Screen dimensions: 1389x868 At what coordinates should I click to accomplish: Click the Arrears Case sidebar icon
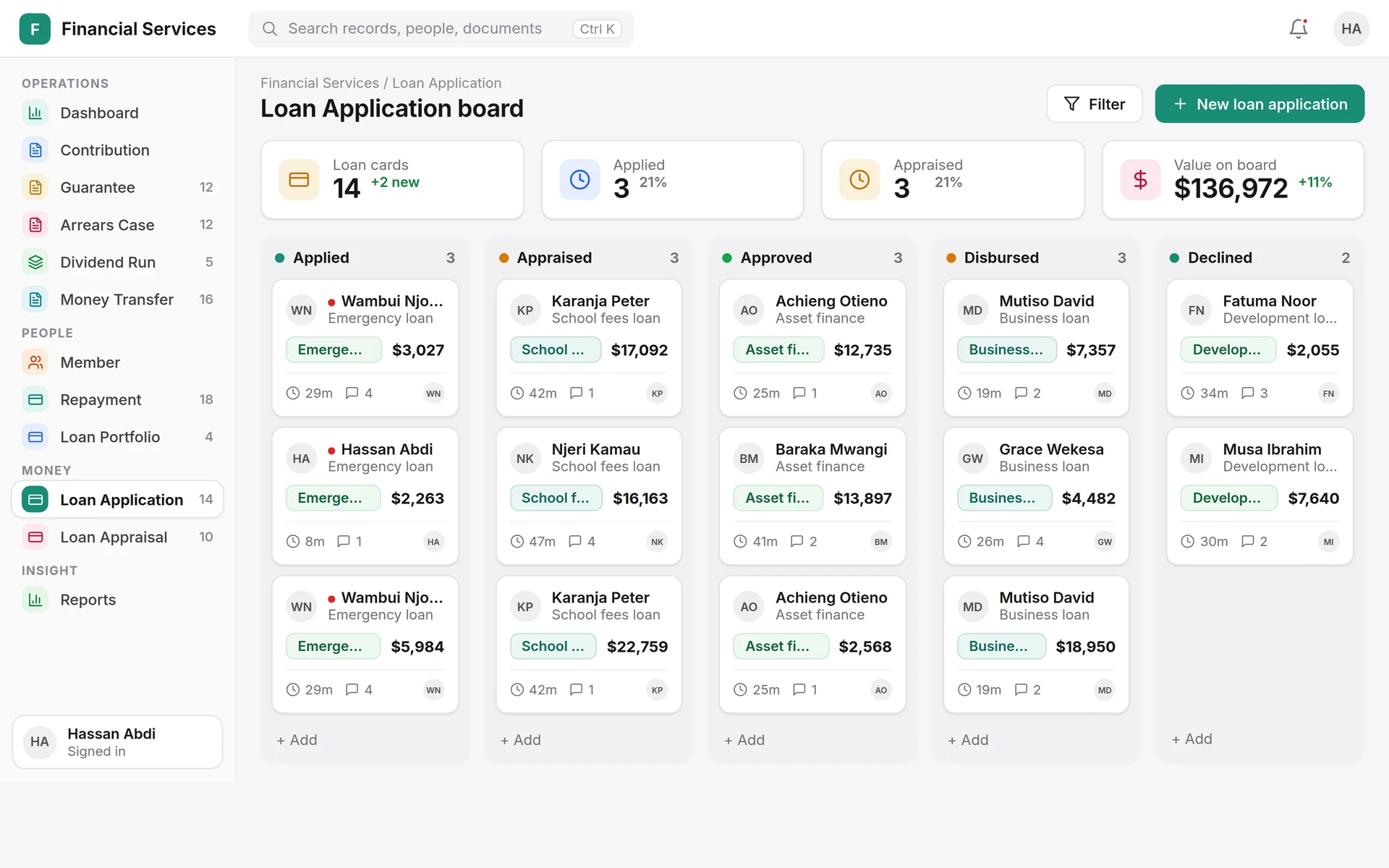click(x=35, y=225)
